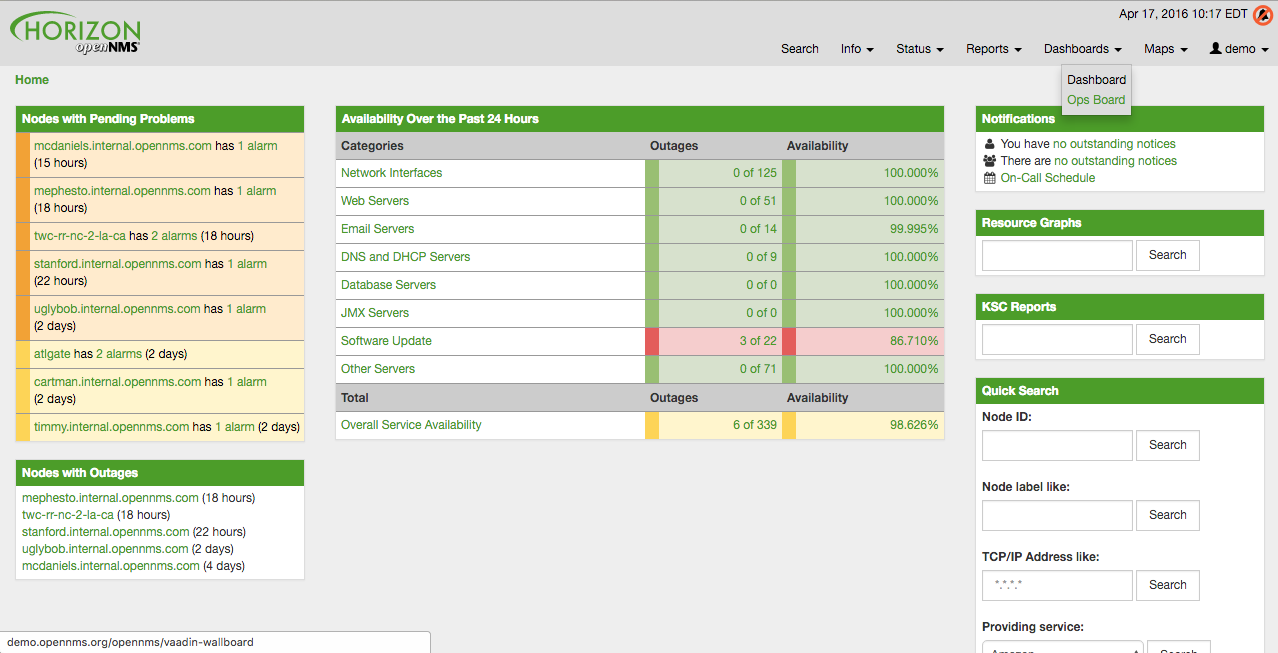1278x653 pixels.
Task: Open the Providing service select box
Action: coord(1062,647)
